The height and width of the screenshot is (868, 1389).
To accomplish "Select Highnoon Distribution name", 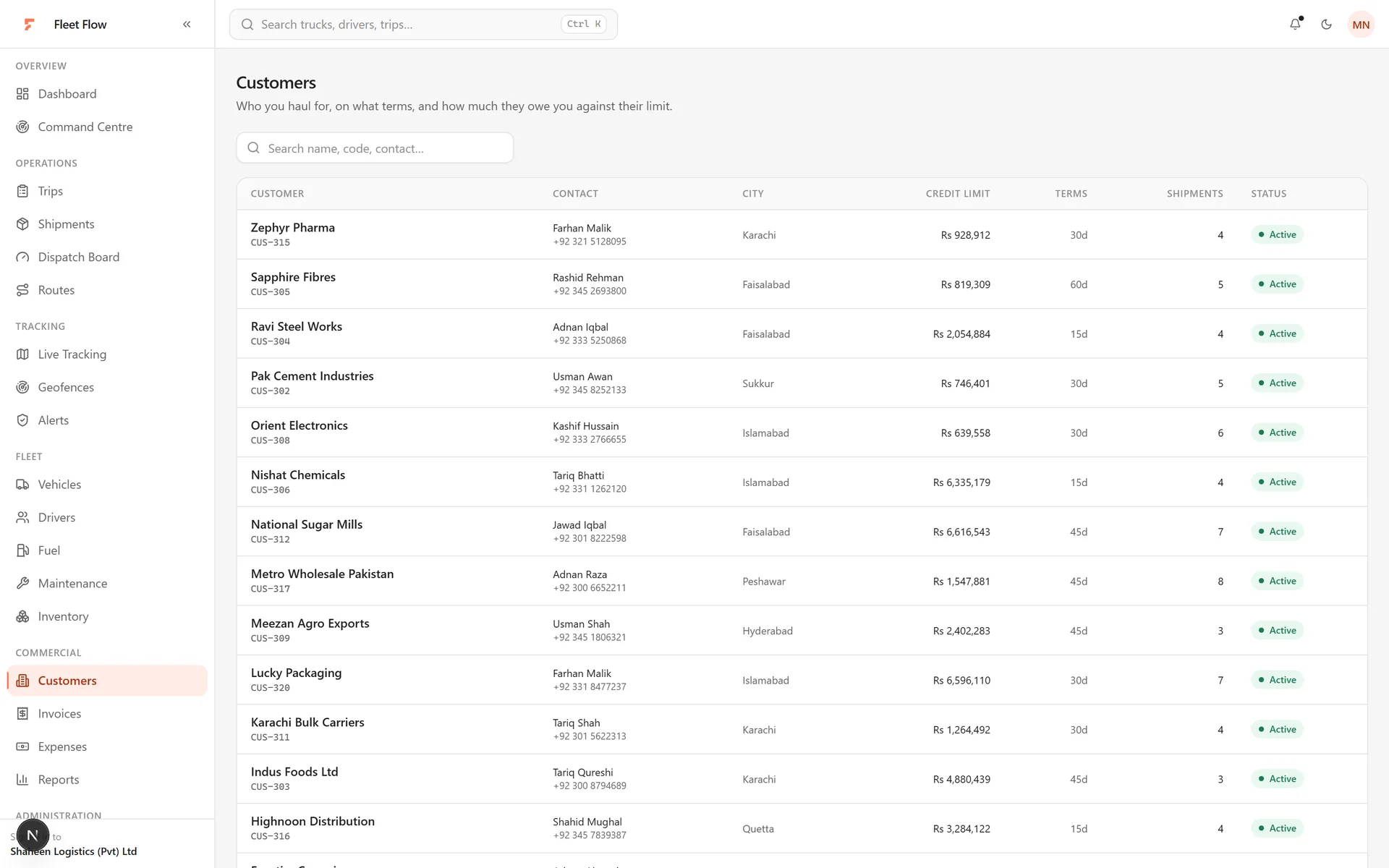I will 313,822.
